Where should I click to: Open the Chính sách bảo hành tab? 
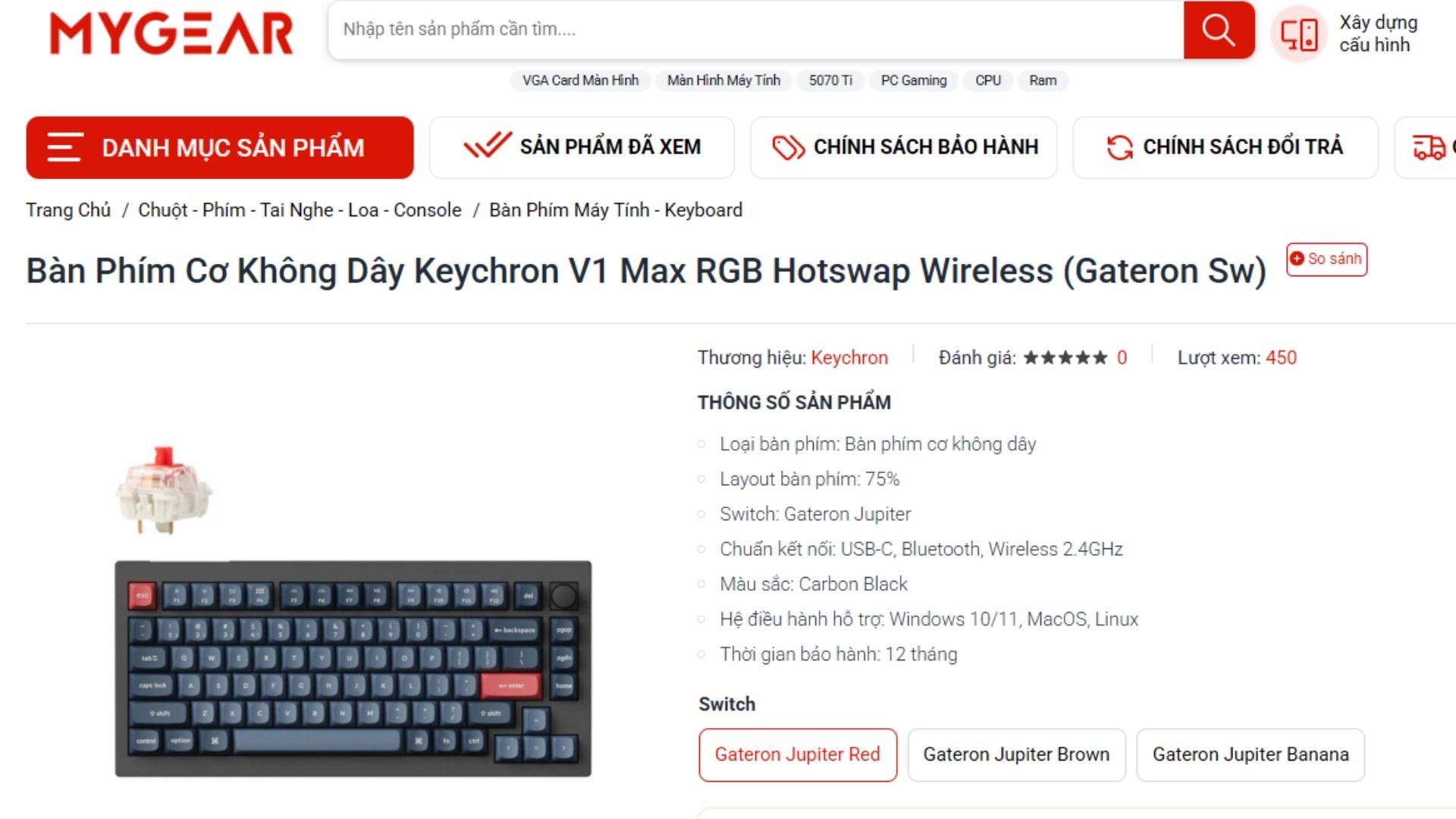click(x=903, y=147)
